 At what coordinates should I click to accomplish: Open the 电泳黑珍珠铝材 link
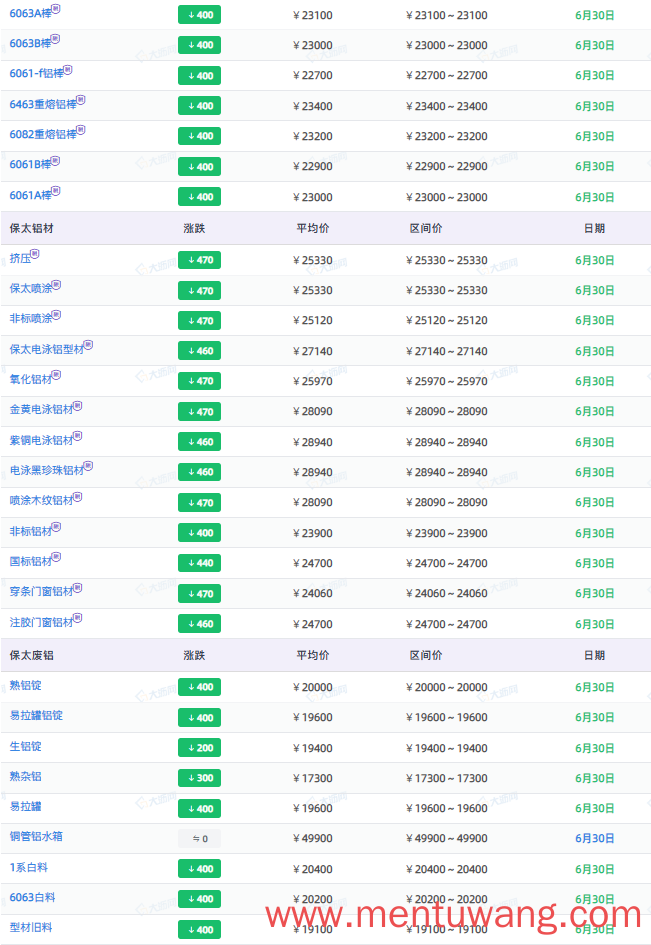pyautogui.click(x=46, y=471)
